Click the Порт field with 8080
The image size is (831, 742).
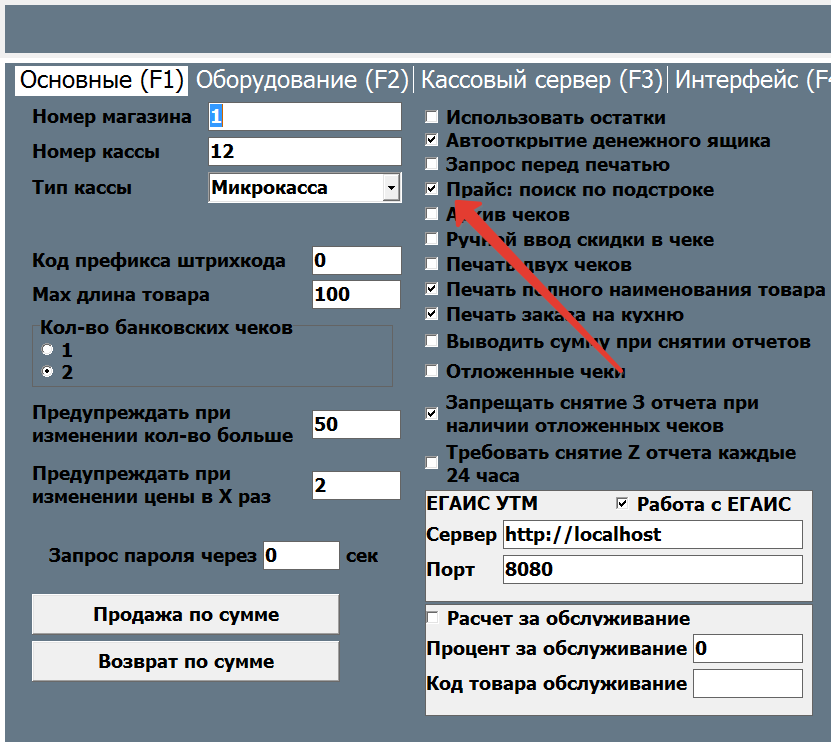[x=652, y=570]
